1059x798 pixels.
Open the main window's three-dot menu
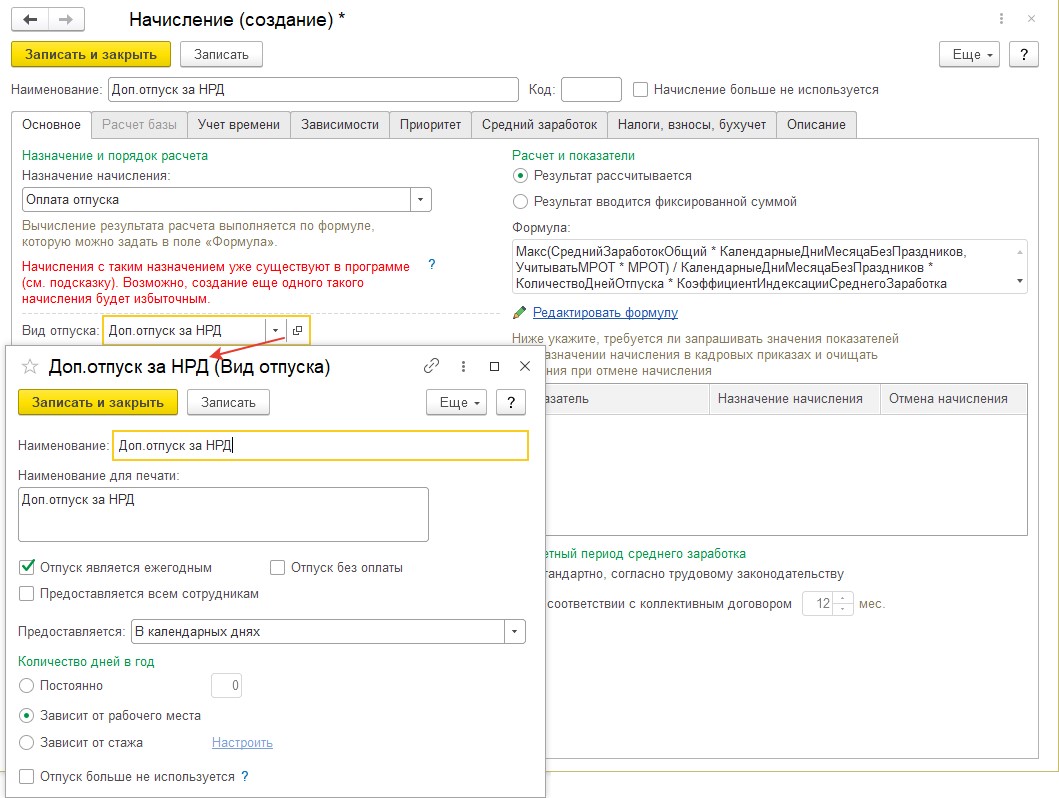[1001, 19]
